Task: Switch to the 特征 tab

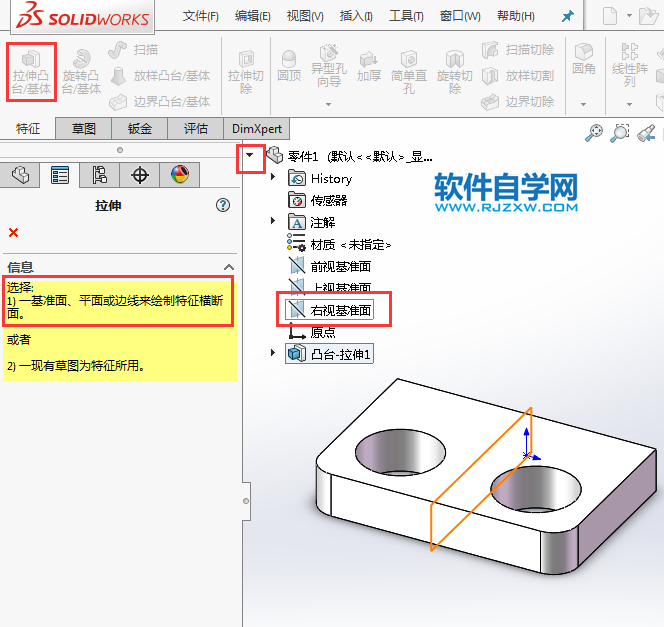Action: click(28, 129)
